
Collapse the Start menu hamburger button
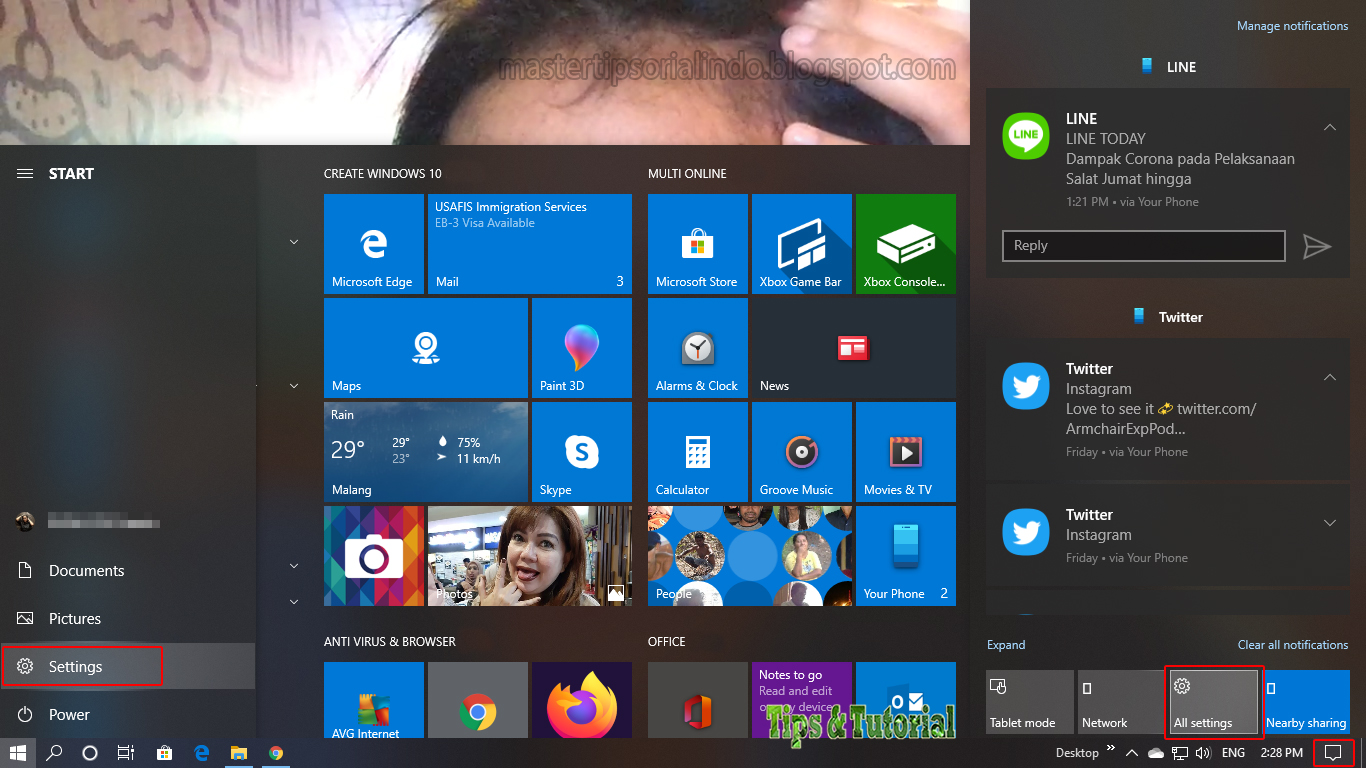click(25, 173)
